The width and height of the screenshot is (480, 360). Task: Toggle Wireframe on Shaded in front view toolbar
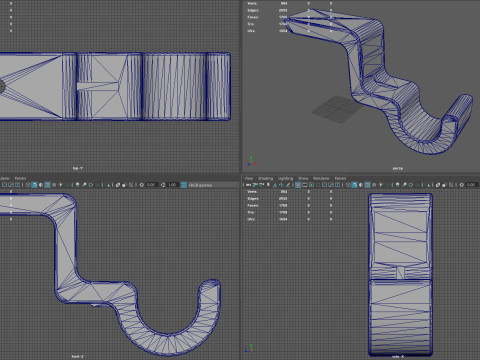coord(47,185)
